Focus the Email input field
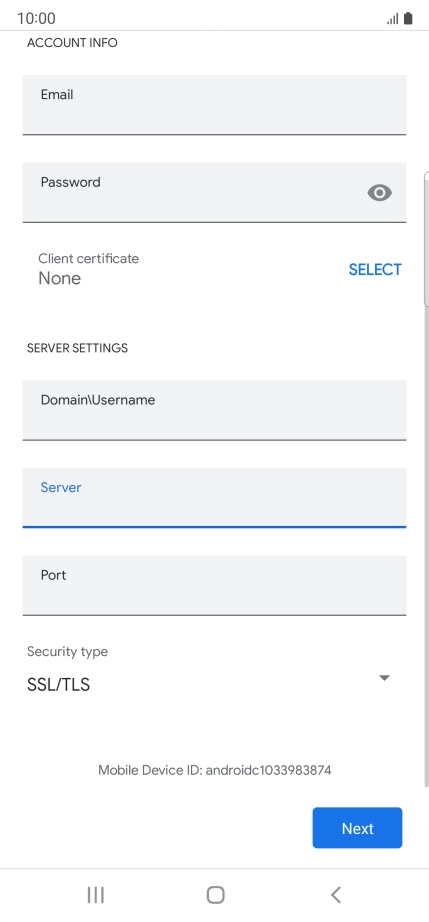This screenshot has height=922, width=429. (214, 105)
